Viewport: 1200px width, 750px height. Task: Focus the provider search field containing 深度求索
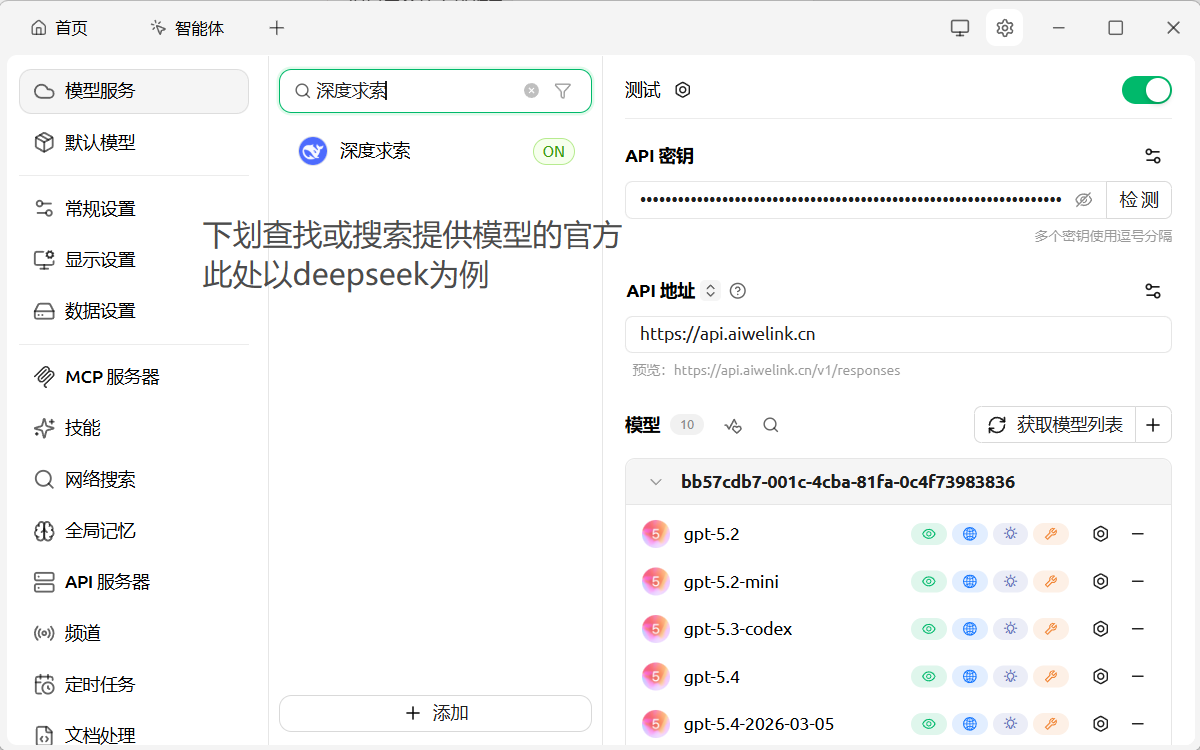435,91
